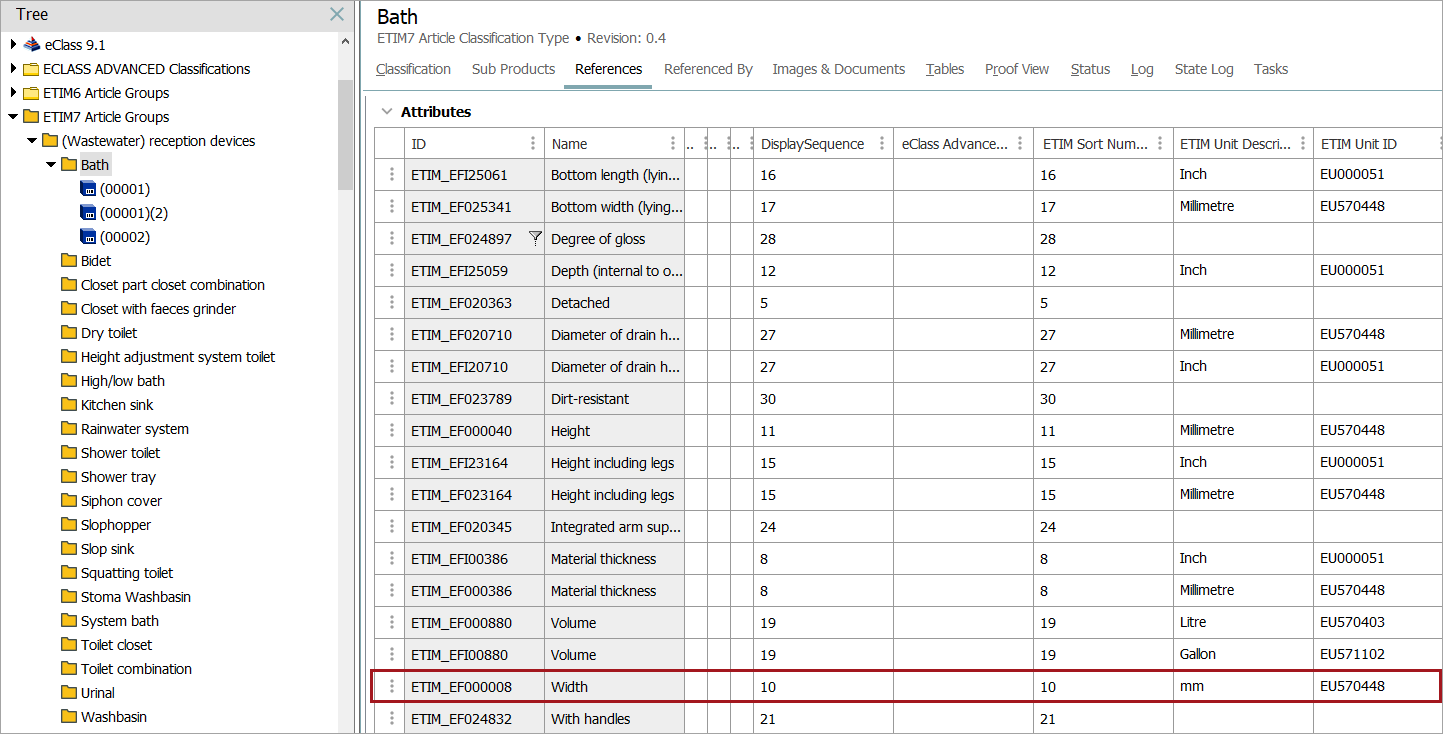Viewport: 1443px width, 734px height.
Task: Select the (00001)(2) product node icon
Action: (x=88, y=213)
